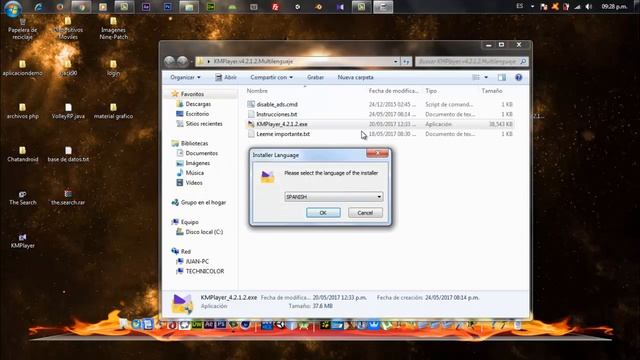Screen dimensions: 640x360
Task: Select base de datos.txt desktop file
Action: [x=68, y=154]
